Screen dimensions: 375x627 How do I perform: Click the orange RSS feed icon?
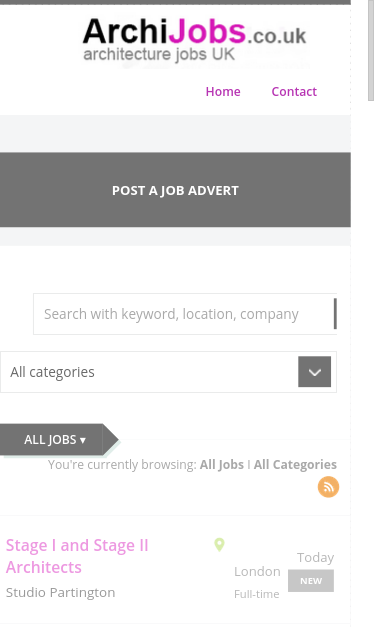tap(328, 487)
